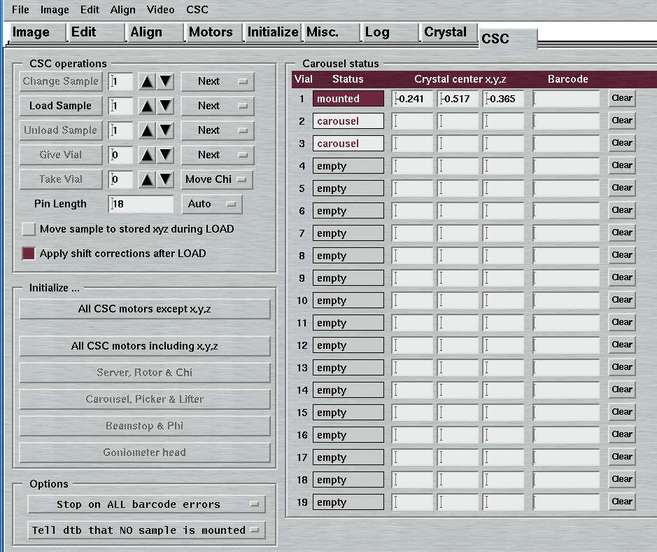Expand Stop on ALL barcode errors option
The image size is (657, 552).
click(x=143, y=505)
